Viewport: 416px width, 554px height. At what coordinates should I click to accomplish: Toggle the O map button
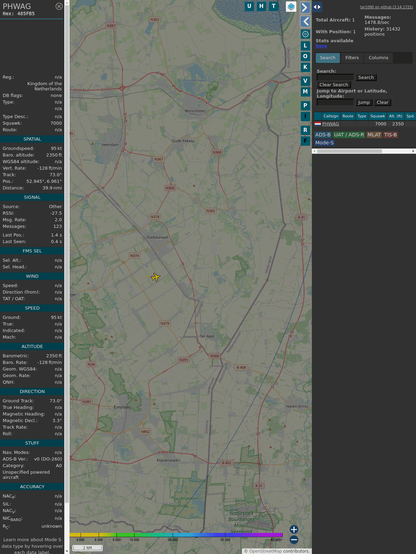pos(305,56)
